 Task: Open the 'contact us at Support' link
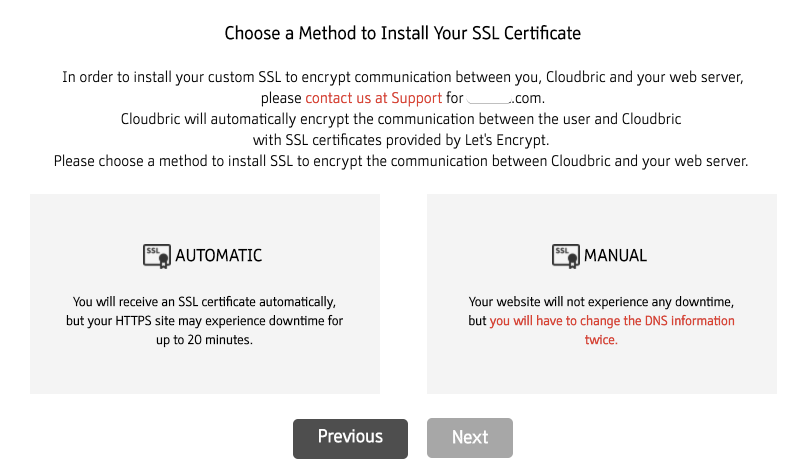pos(373,98)
